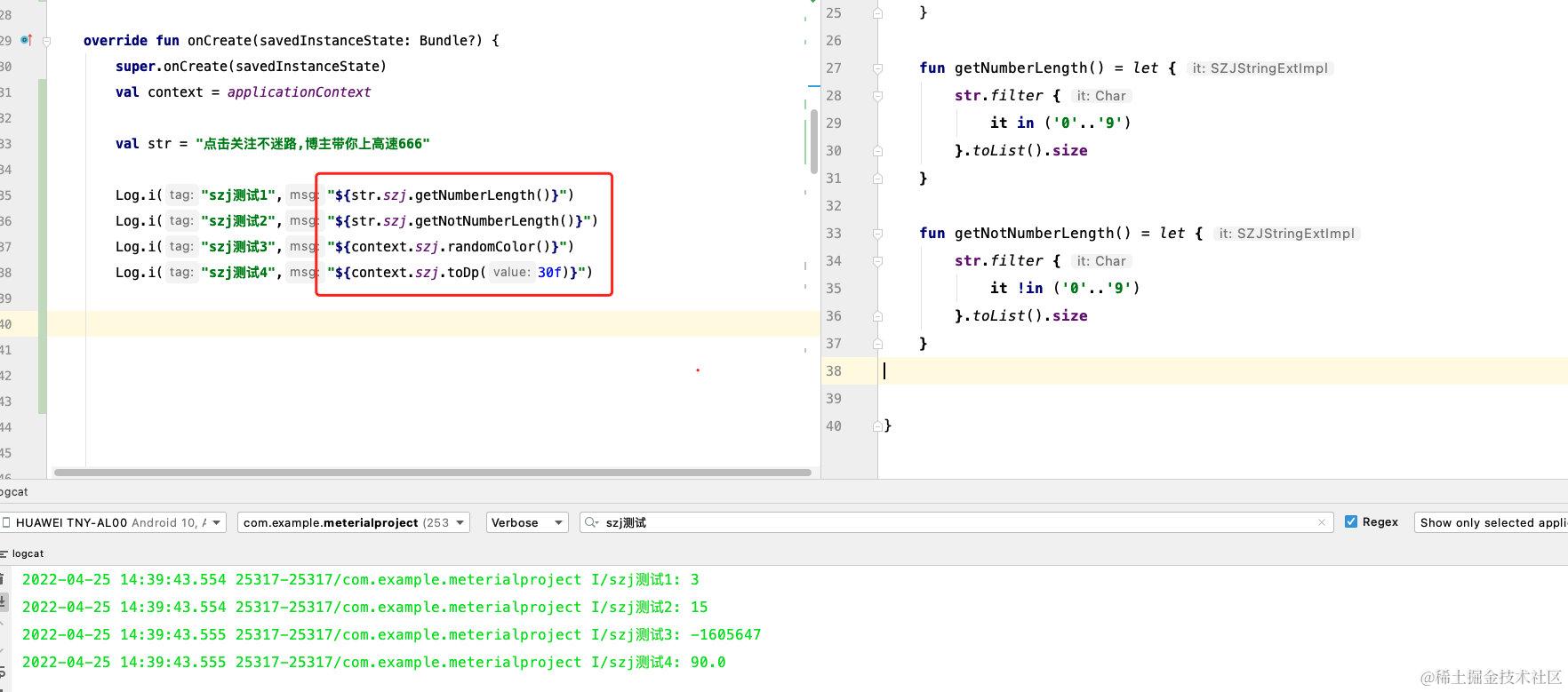The height and width of the screenshot is (692, 1568).
Task: Click line number 26 in right gutter
Action: [833, 40]
